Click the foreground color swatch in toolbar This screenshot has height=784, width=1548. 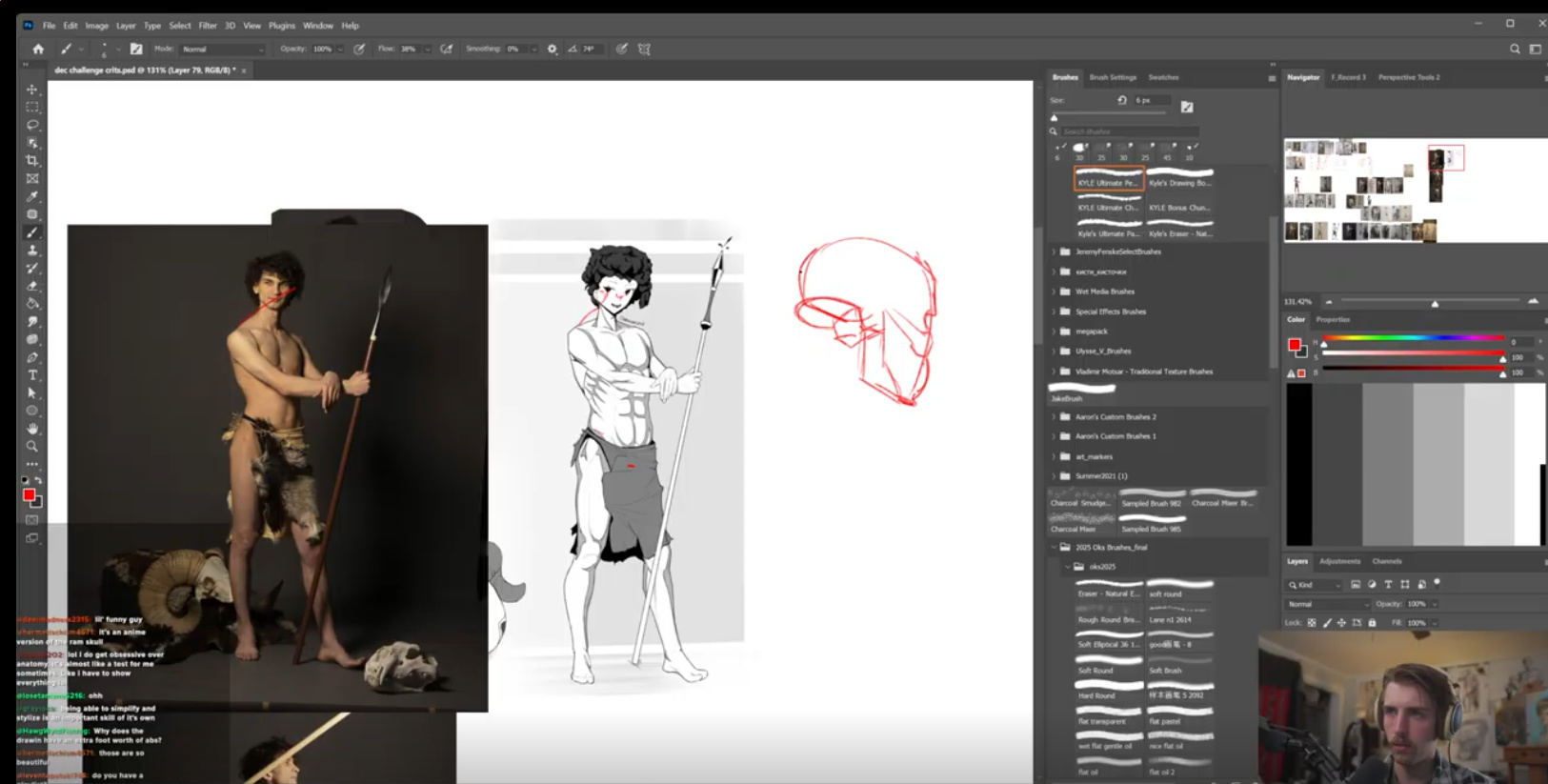pos(30,495)
